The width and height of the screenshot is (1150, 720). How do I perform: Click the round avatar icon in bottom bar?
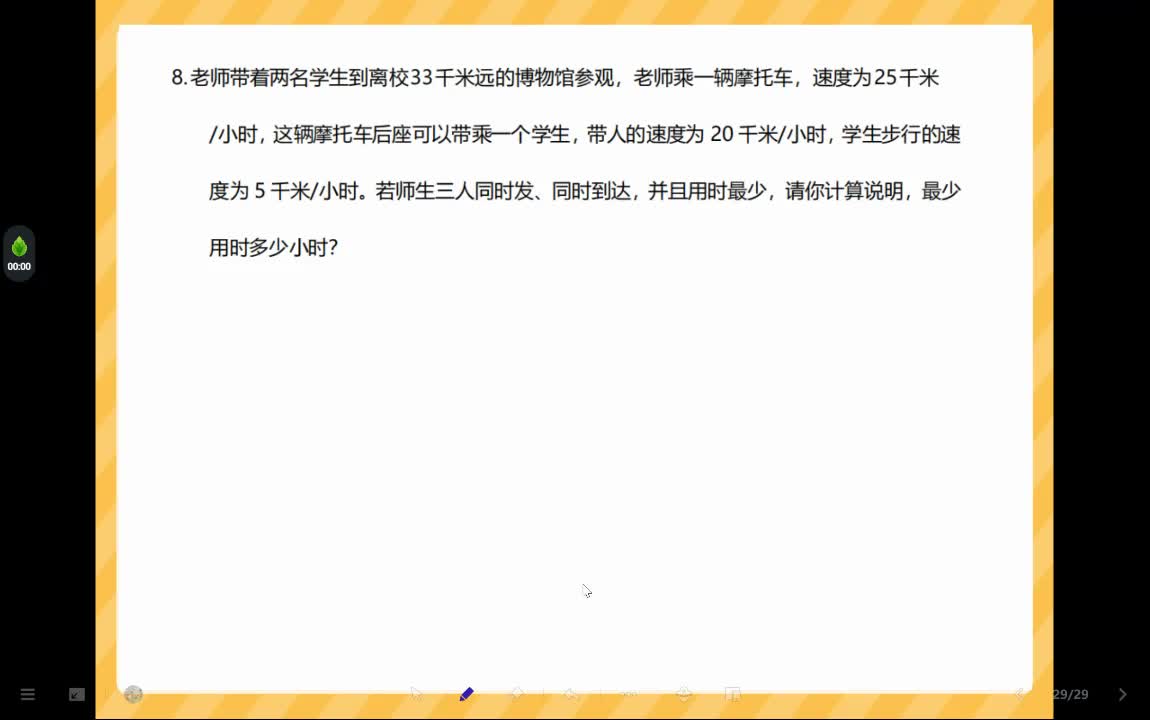click(133, 694)
